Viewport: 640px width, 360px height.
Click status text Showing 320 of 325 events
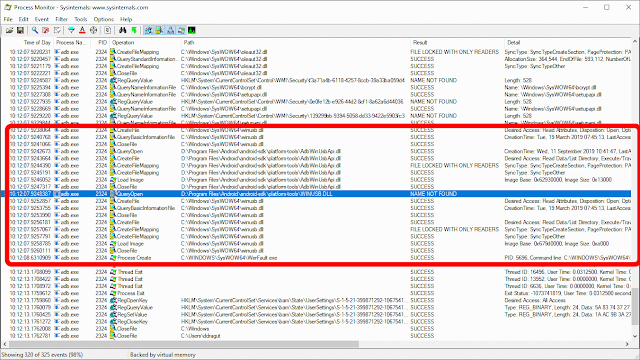point(42,355)
